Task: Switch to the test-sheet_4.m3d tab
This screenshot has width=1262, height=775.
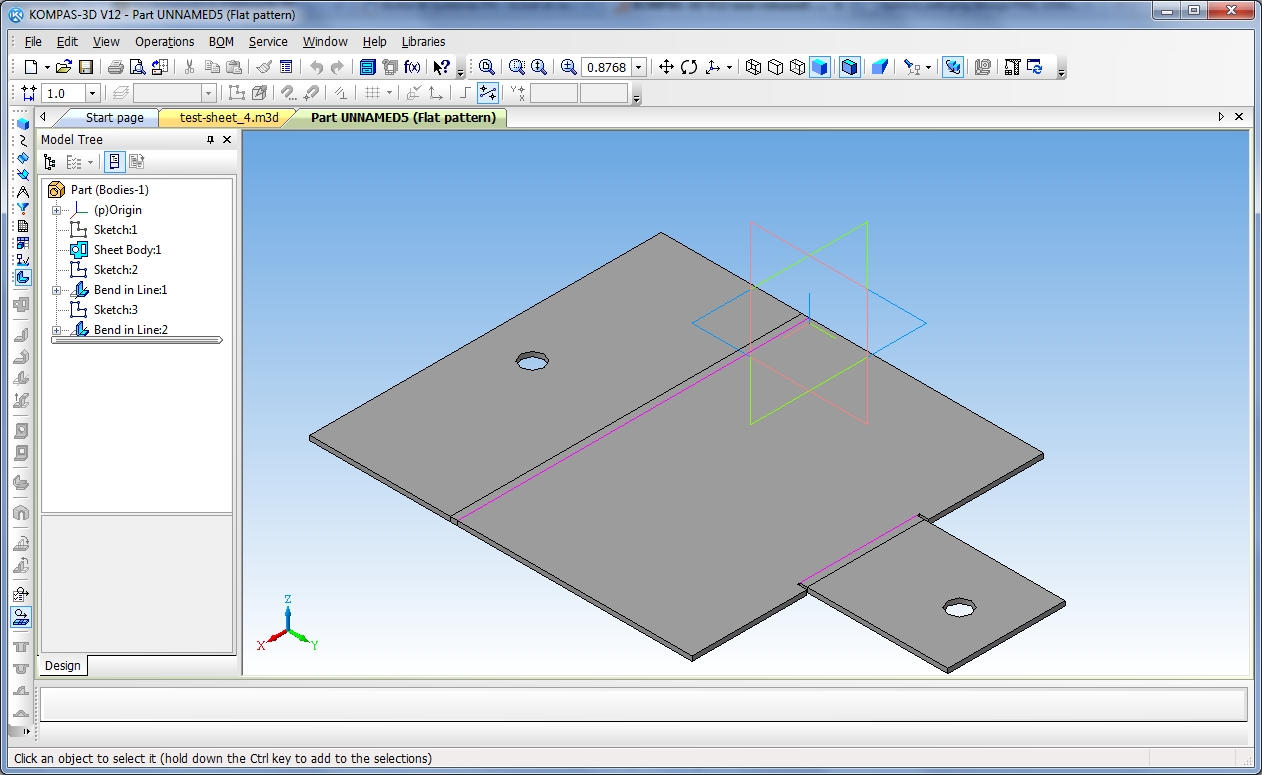Action: (x=229, y=118)
